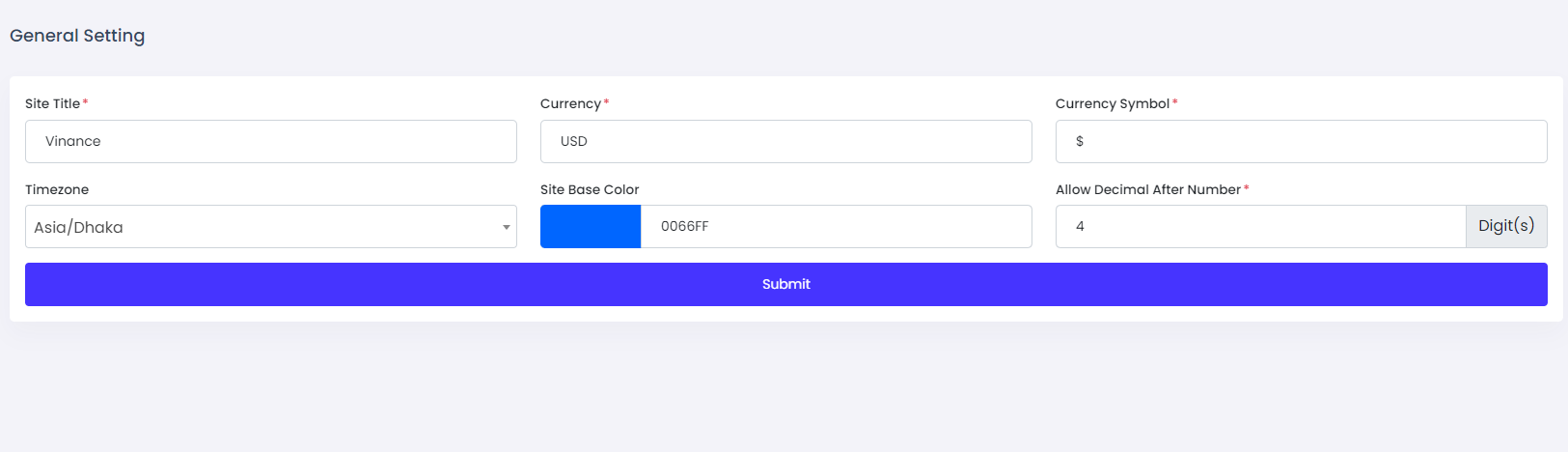Click the Allow Decimal After Number label
1568x452 pixels.
[1147, 189]
